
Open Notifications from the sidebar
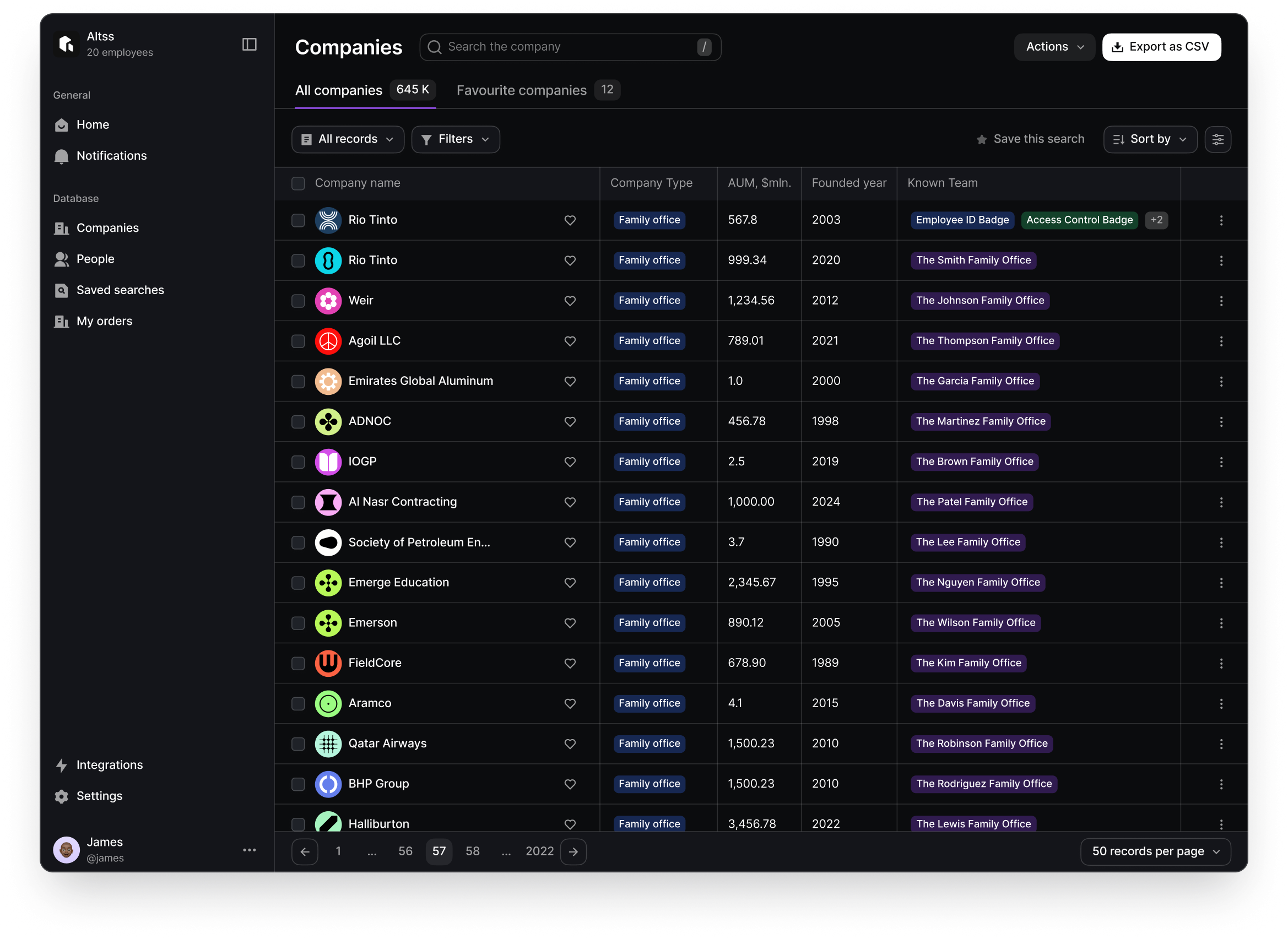pyautogui.click(x=111, y=155)
